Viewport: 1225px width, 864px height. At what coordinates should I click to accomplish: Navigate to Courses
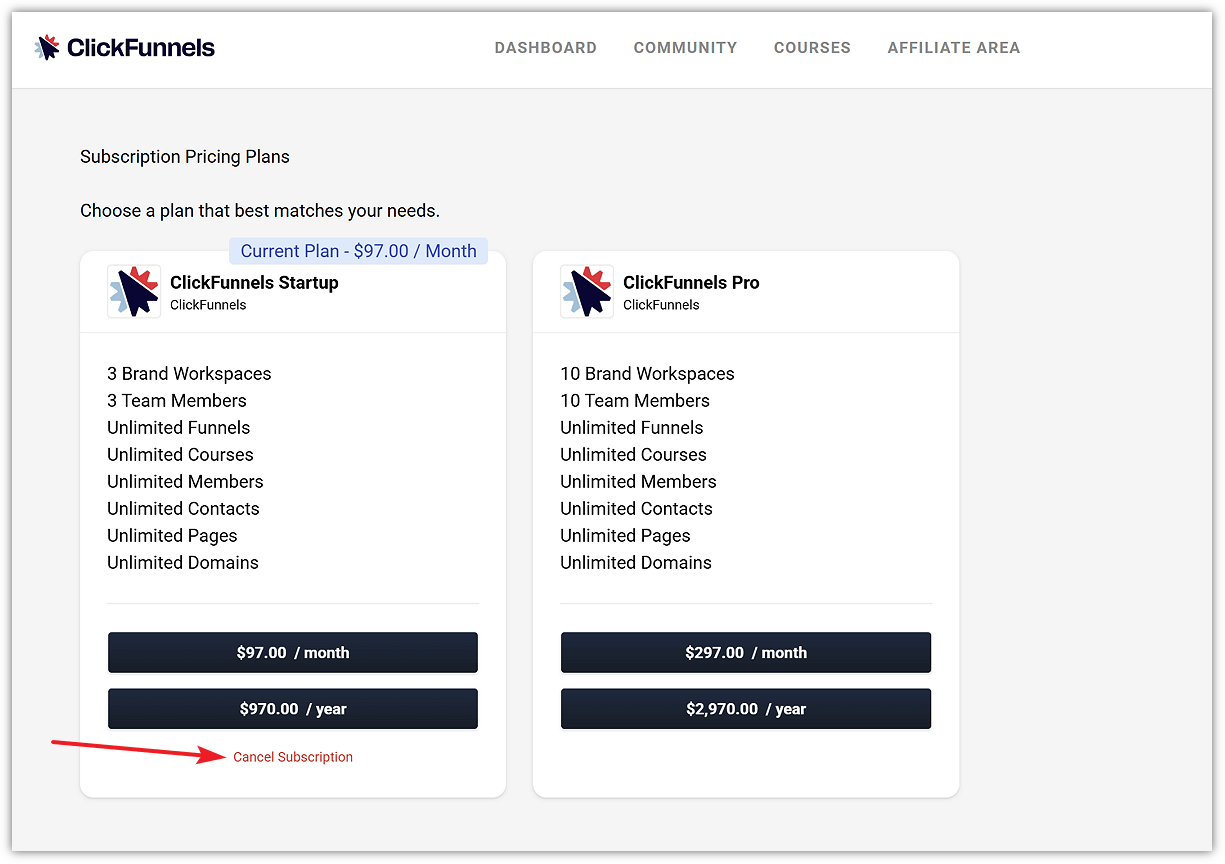click(812, 47)
